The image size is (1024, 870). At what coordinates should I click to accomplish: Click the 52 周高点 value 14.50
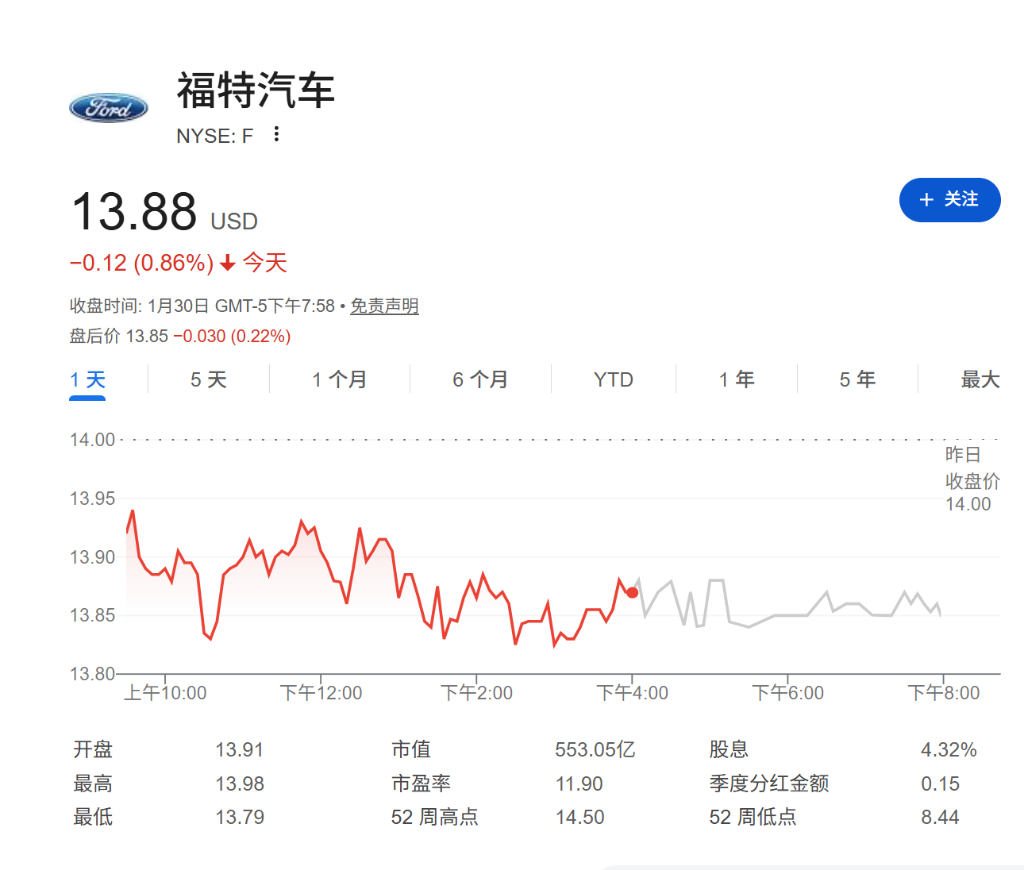pos(576,816)
